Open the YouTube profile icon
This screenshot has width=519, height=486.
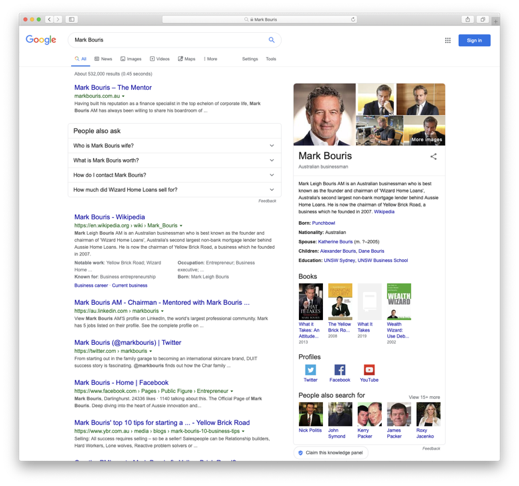point(369,370)
